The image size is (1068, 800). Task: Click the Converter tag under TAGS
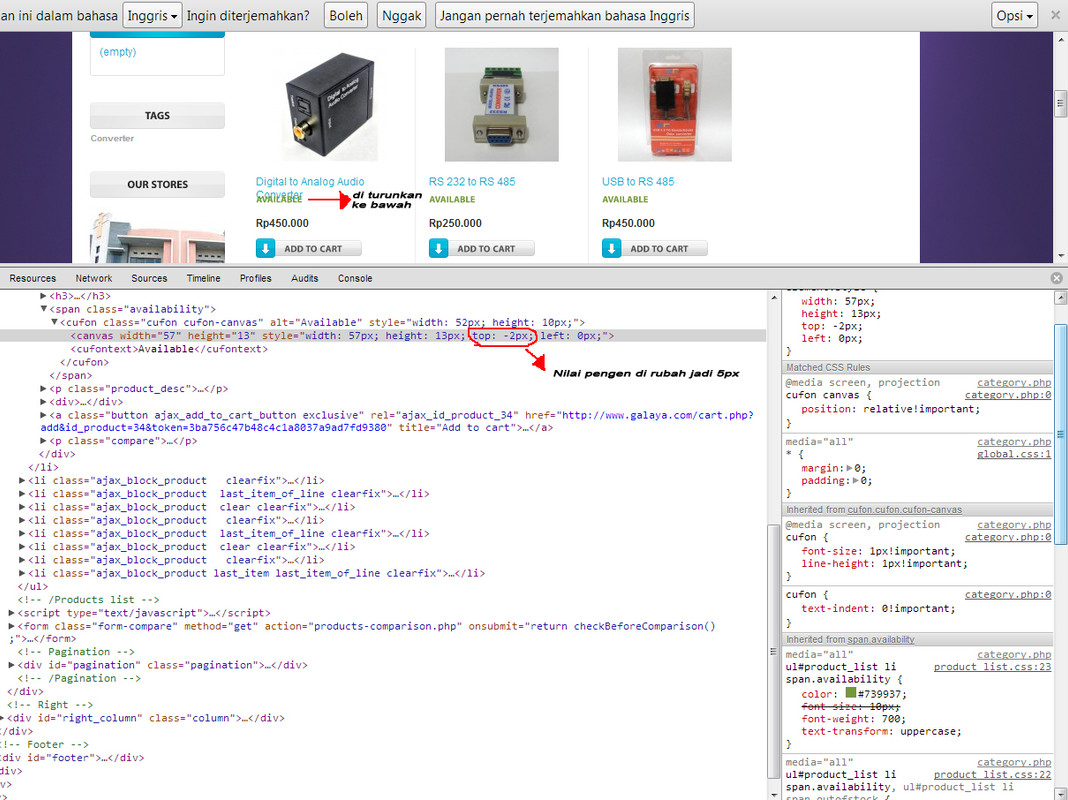tap(112, 138)
